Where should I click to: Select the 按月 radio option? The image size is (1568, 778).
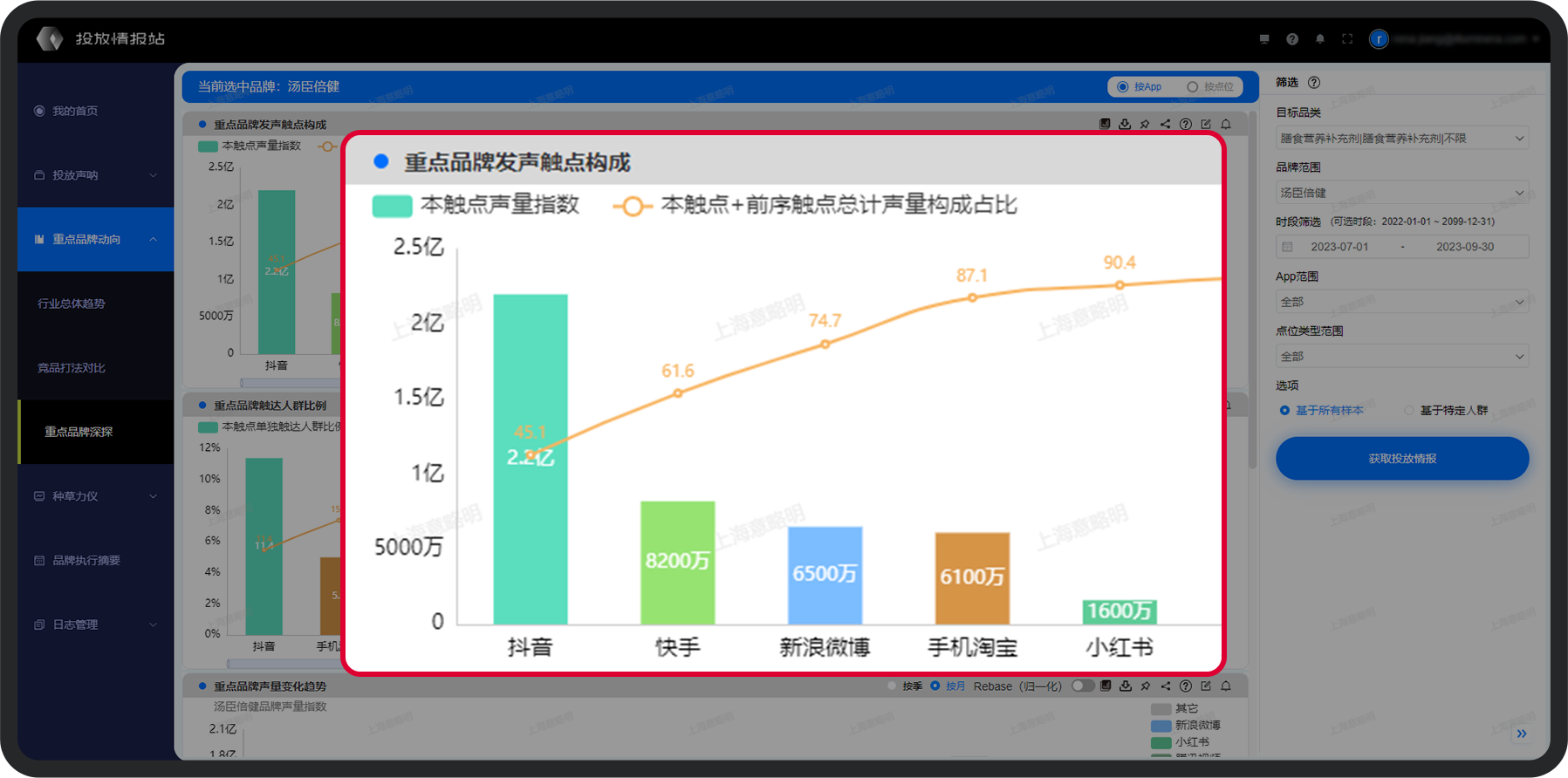tap(948, 686)
